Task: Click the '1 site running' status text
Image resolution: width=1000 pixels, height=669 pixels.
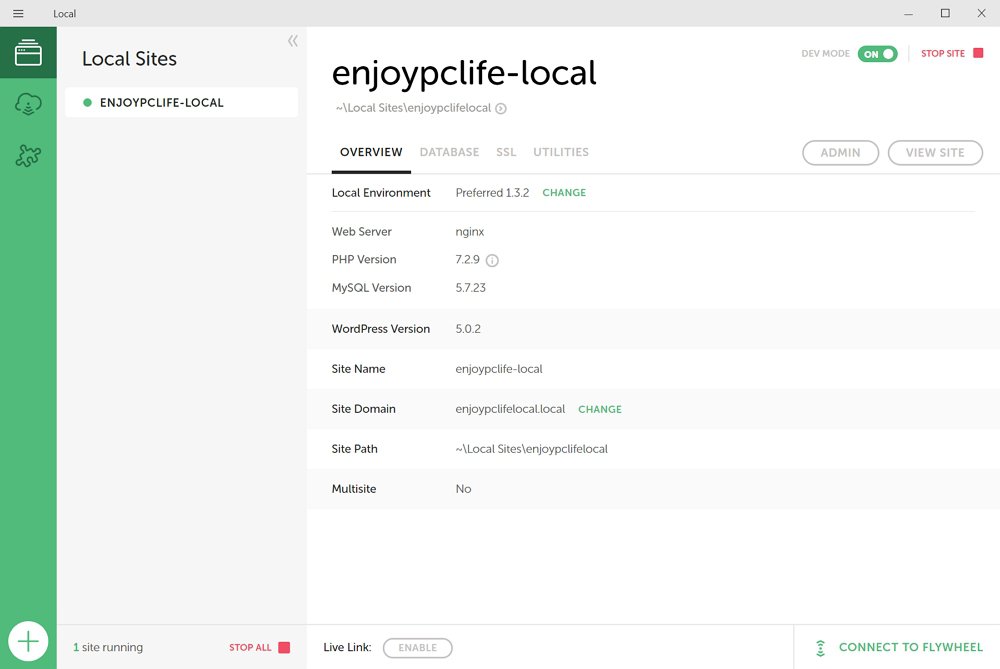Action: (x=108, y=647)
